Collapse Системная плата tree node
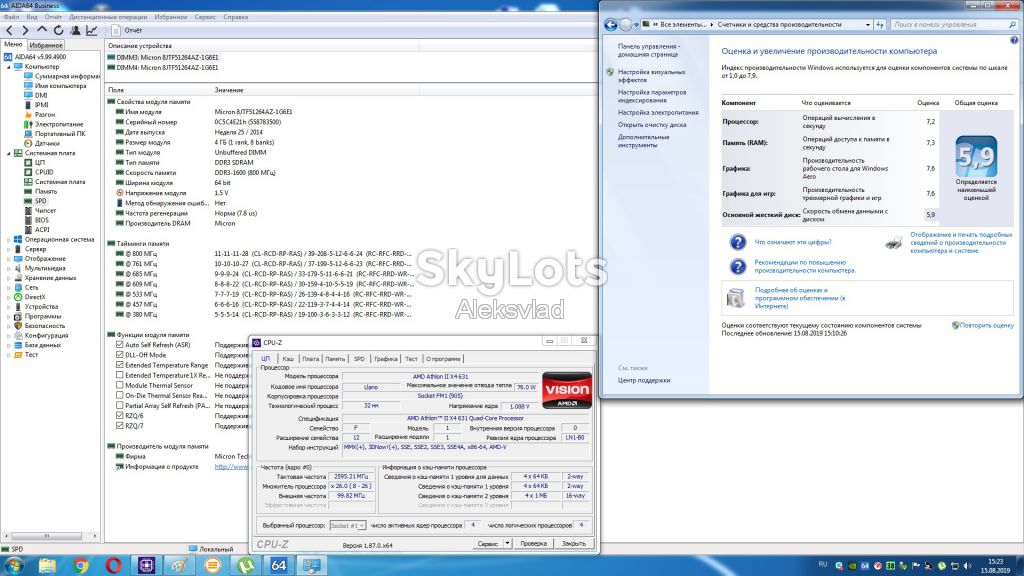1024x576 pixels. click(8, 153)
